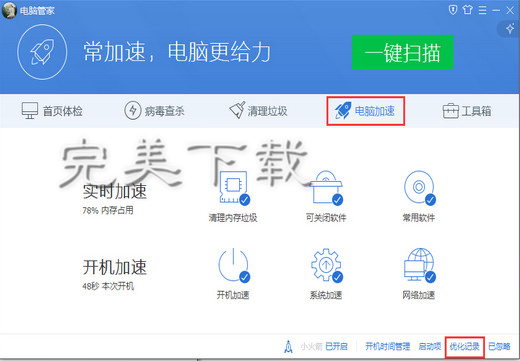This screenshot has height=361, width=520.
Task: Switch to the 病毒查杀 tab
Action: click(154, 111)
